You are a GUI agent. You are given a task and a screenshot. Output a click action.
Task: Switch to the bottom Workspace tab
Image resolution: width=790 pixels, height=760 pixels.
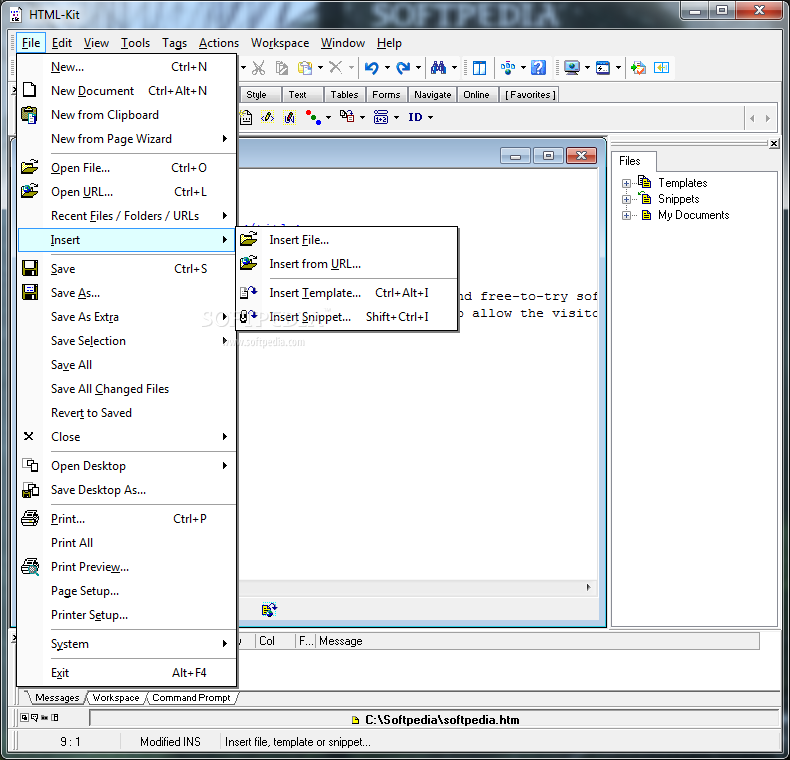(x=116, y=698)
